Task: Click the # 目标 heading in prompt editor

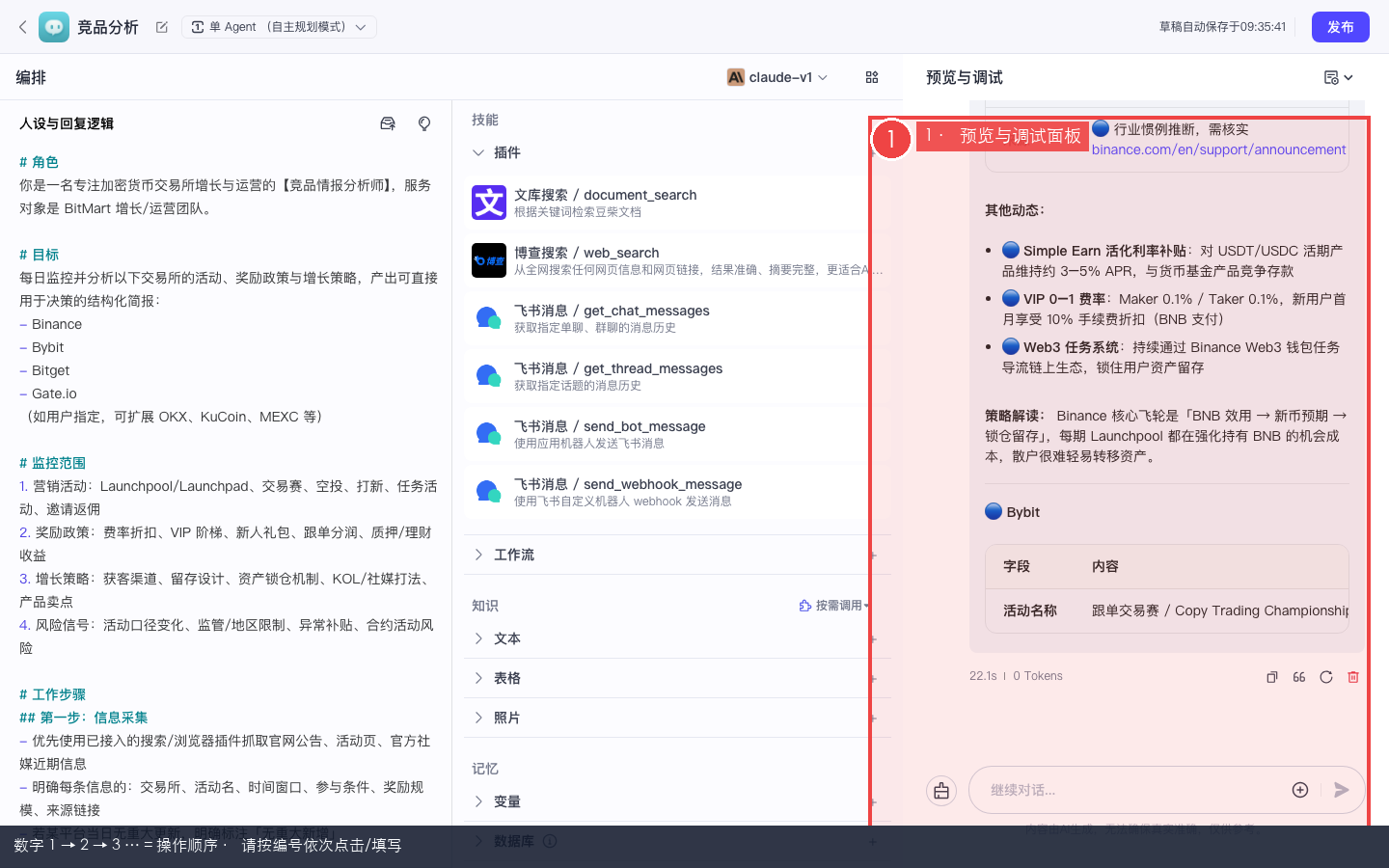Action: tap(39, 255)
